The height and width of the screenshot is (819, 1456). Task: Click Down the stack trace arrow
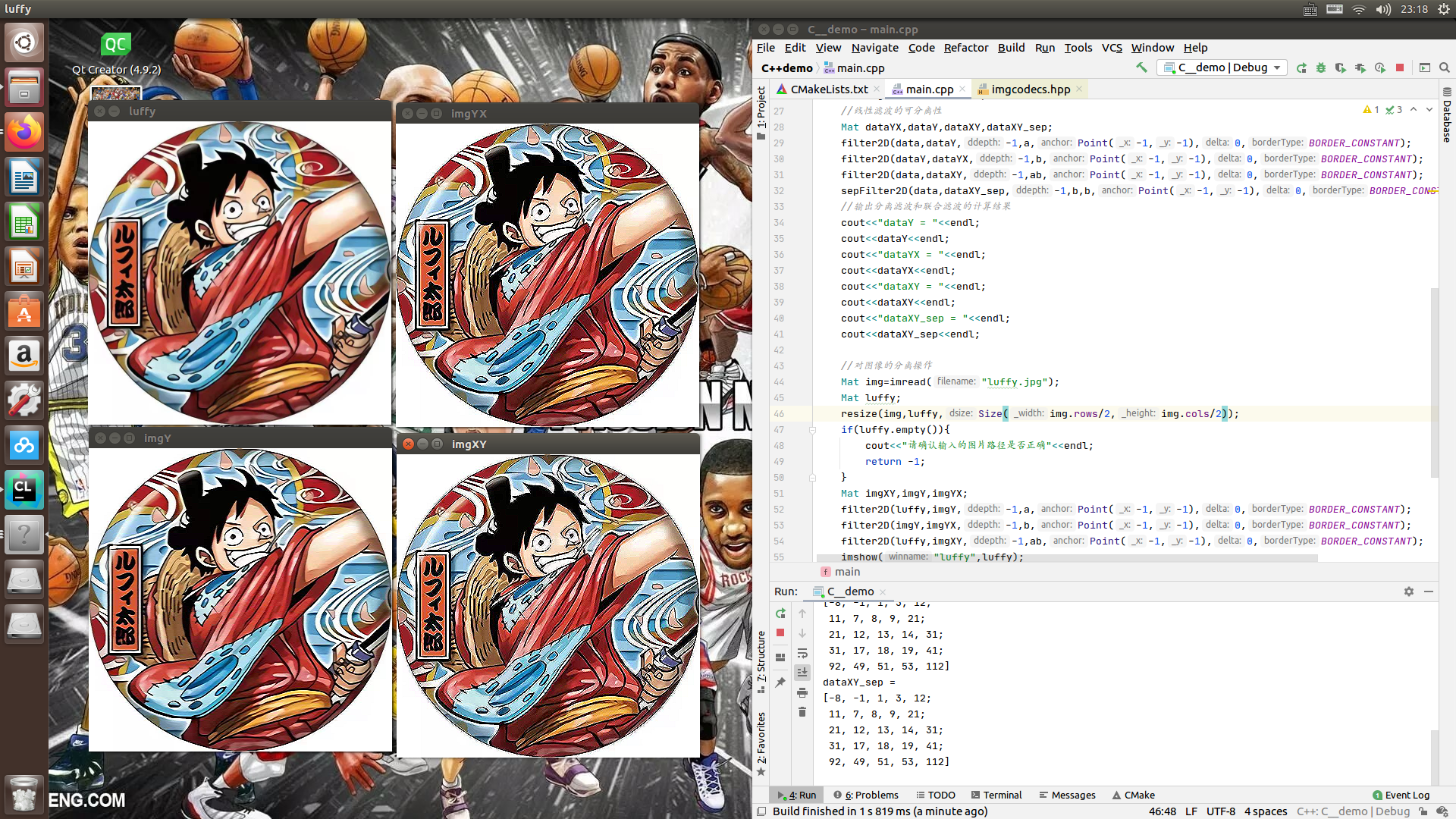click(802, 633)
